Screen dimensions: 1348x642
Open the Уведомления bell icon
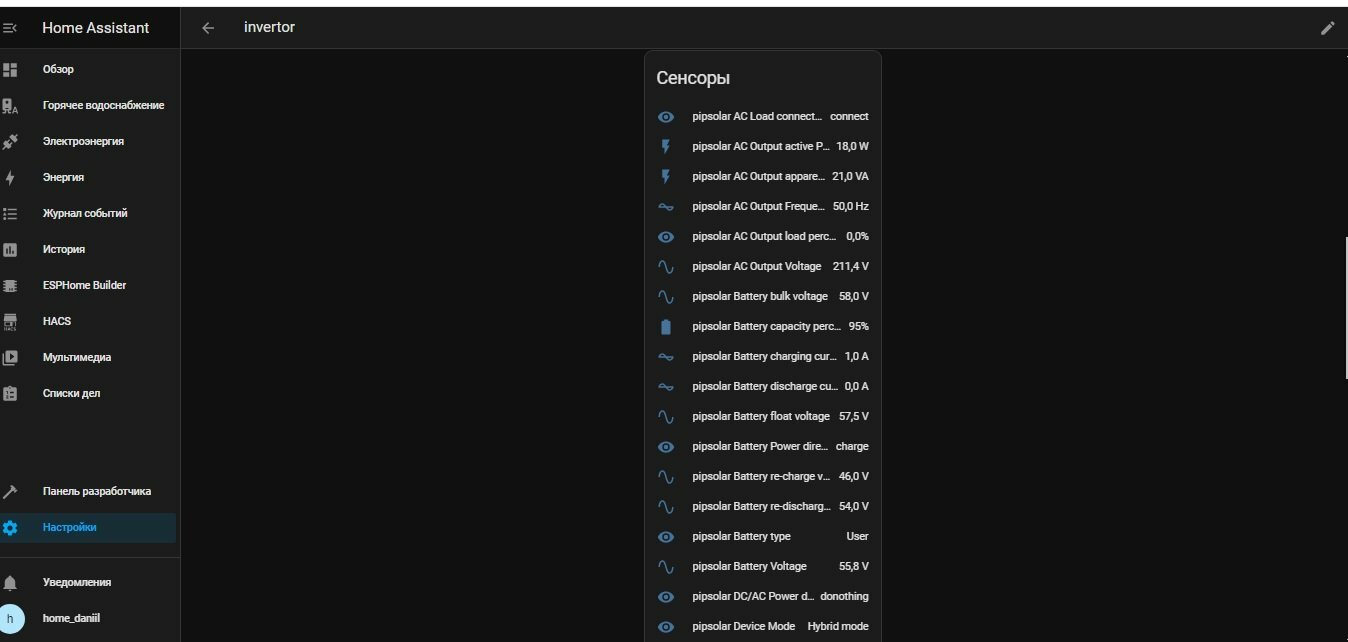click(10, 582)
